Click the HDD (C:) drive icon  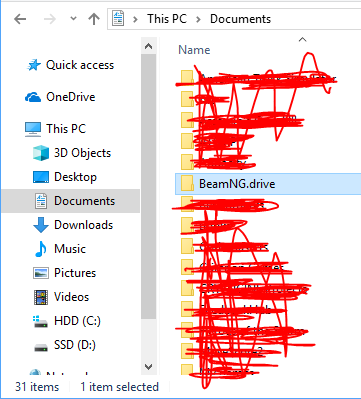point(41,321)
